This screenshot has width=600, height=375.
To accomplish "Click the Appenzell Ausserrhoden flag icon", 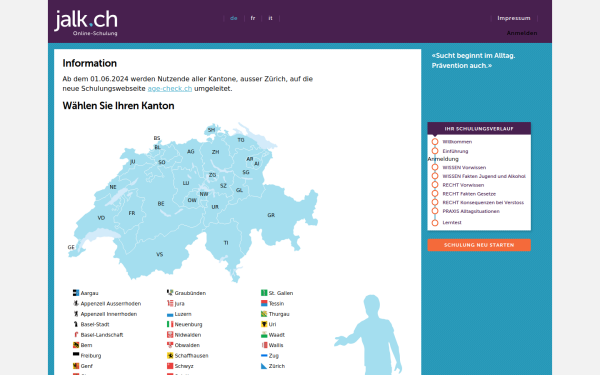I will [76, 303].
